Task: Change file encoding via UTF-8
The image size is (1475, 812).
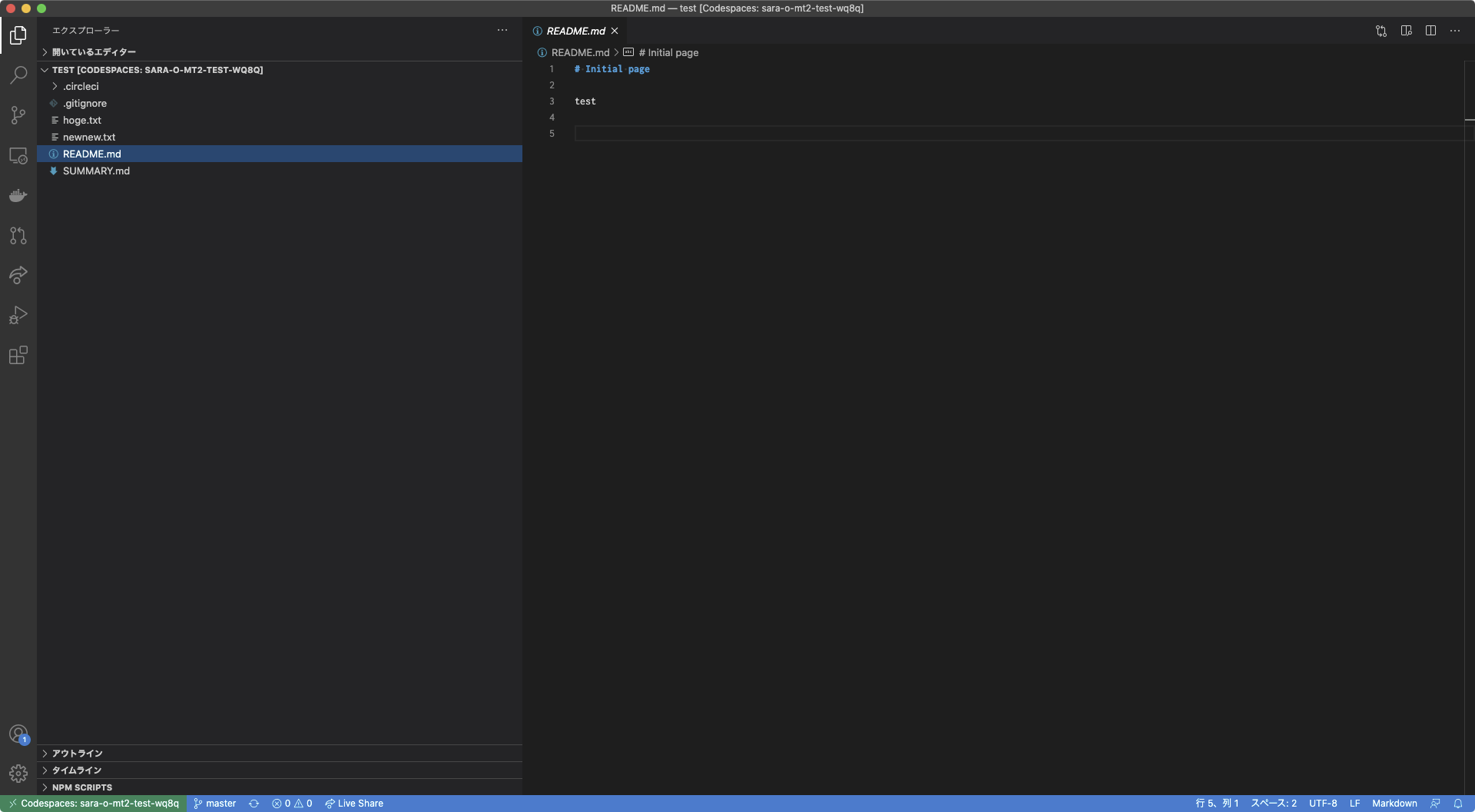Action: coord(1323,804)
